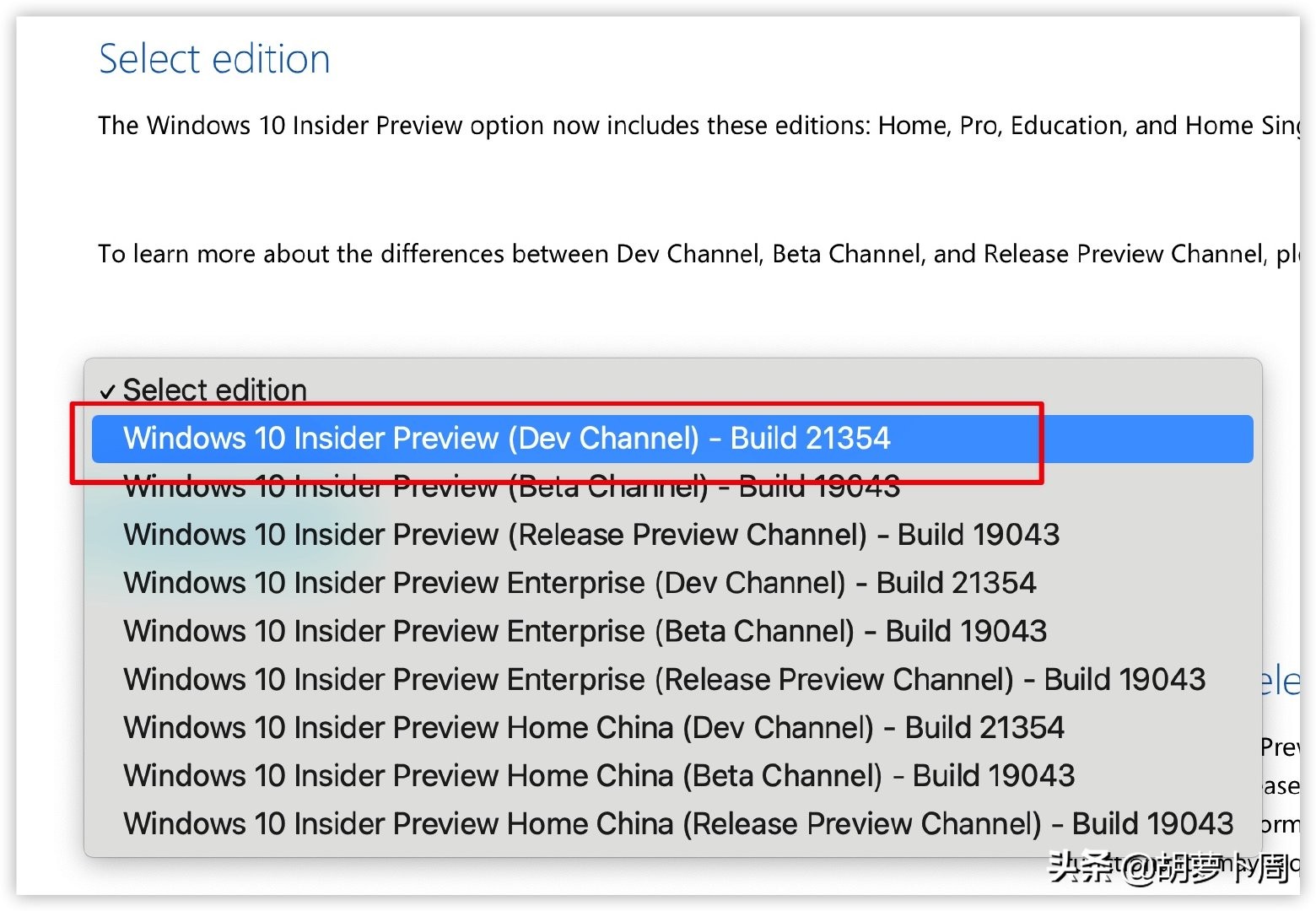Click the cut-off "ase" text at right edge
Image resolution: width=1316 pixels, height=911 pixels.
point(1281,786)
